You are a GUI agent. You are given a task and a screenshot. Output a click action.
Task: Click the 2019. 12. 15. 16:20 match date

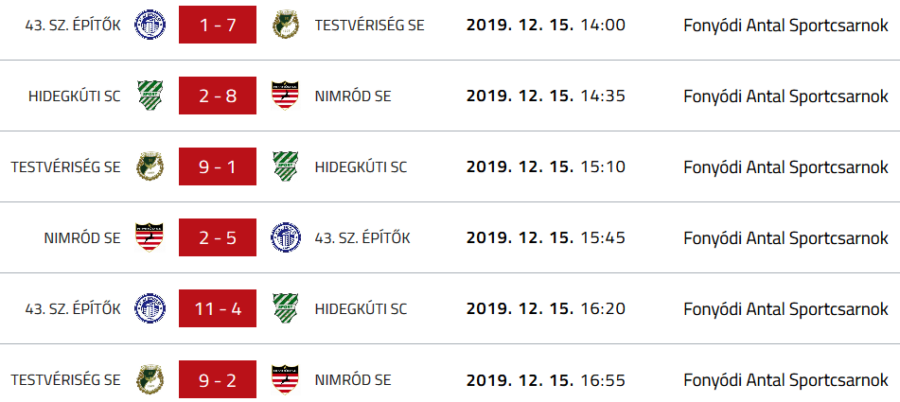pos(545,309)
